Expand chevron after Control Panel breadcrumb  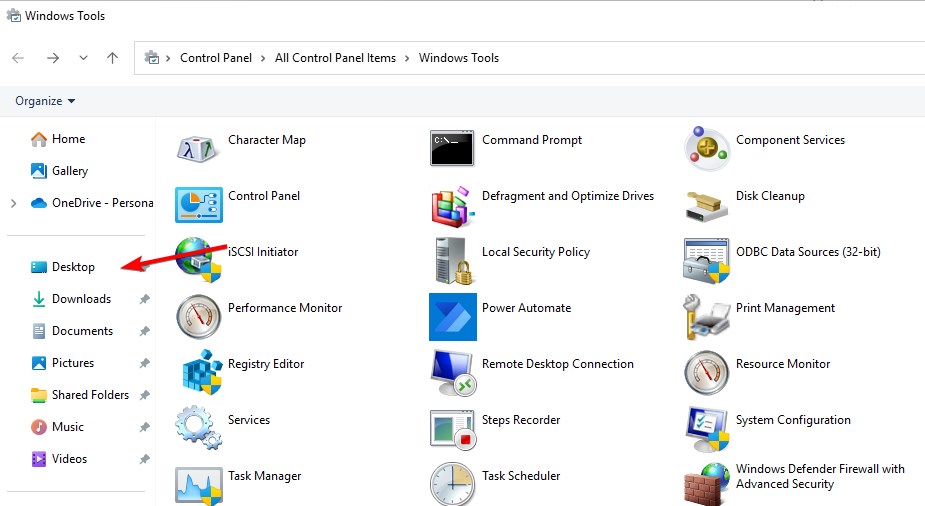pos(263,58)
